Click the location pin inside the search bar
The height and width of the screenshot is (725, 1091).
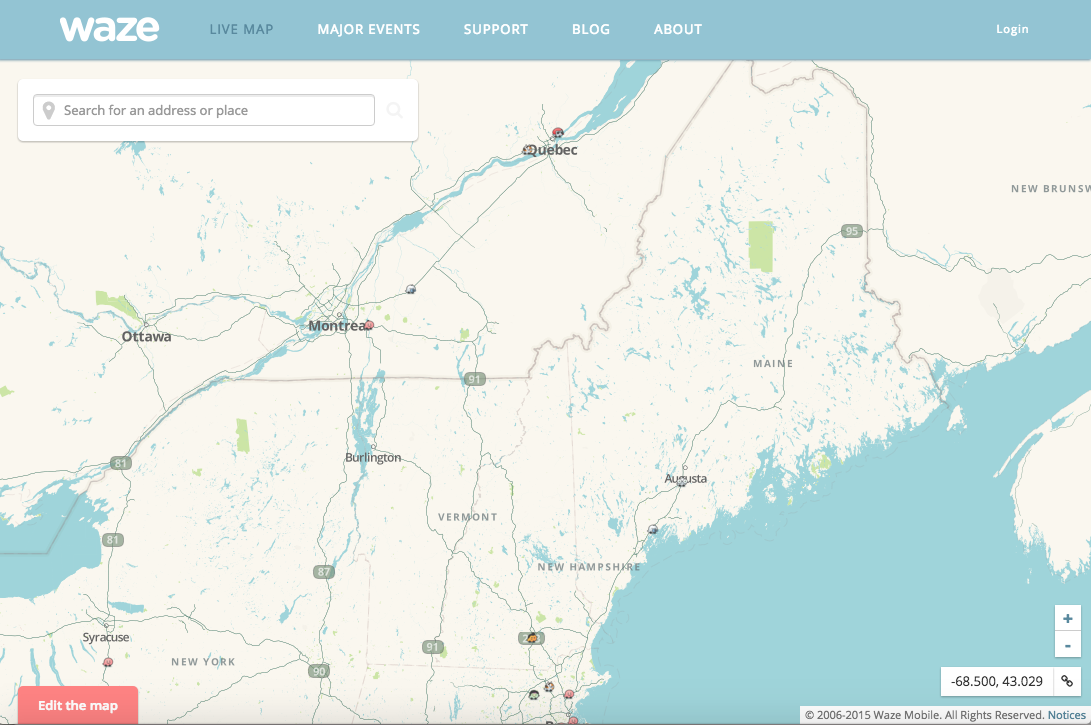pos(47,110)
